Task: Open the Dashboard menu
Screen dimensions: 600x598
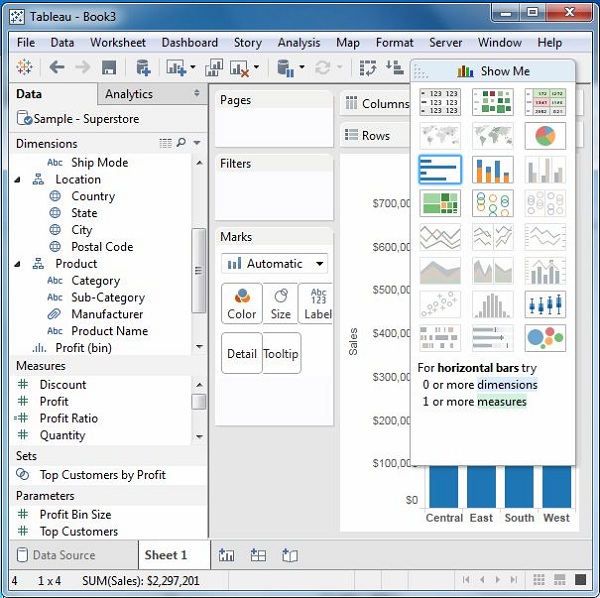Action: (190, 42)
